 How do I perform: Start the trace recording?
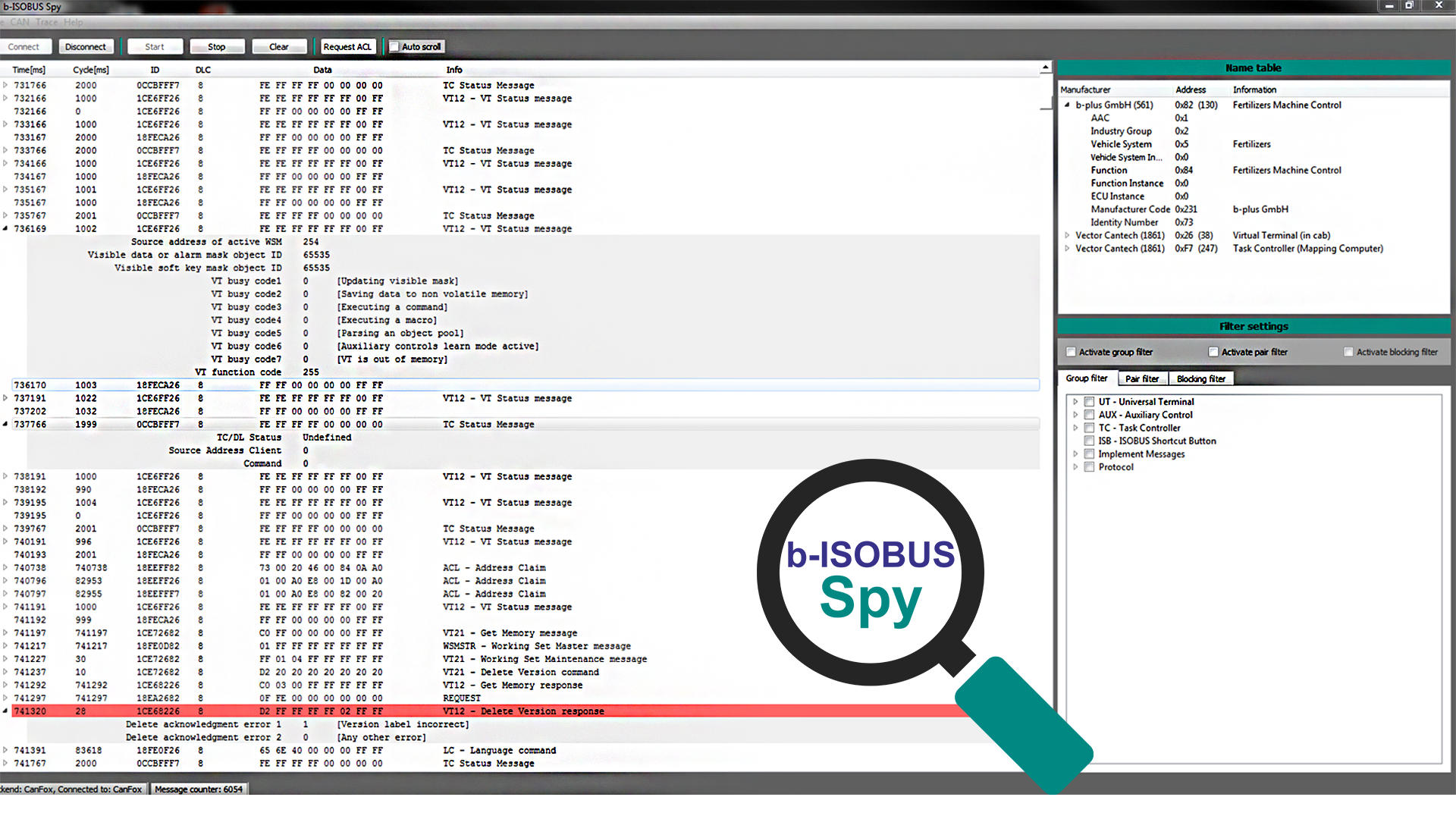click(x=155, y=47)
